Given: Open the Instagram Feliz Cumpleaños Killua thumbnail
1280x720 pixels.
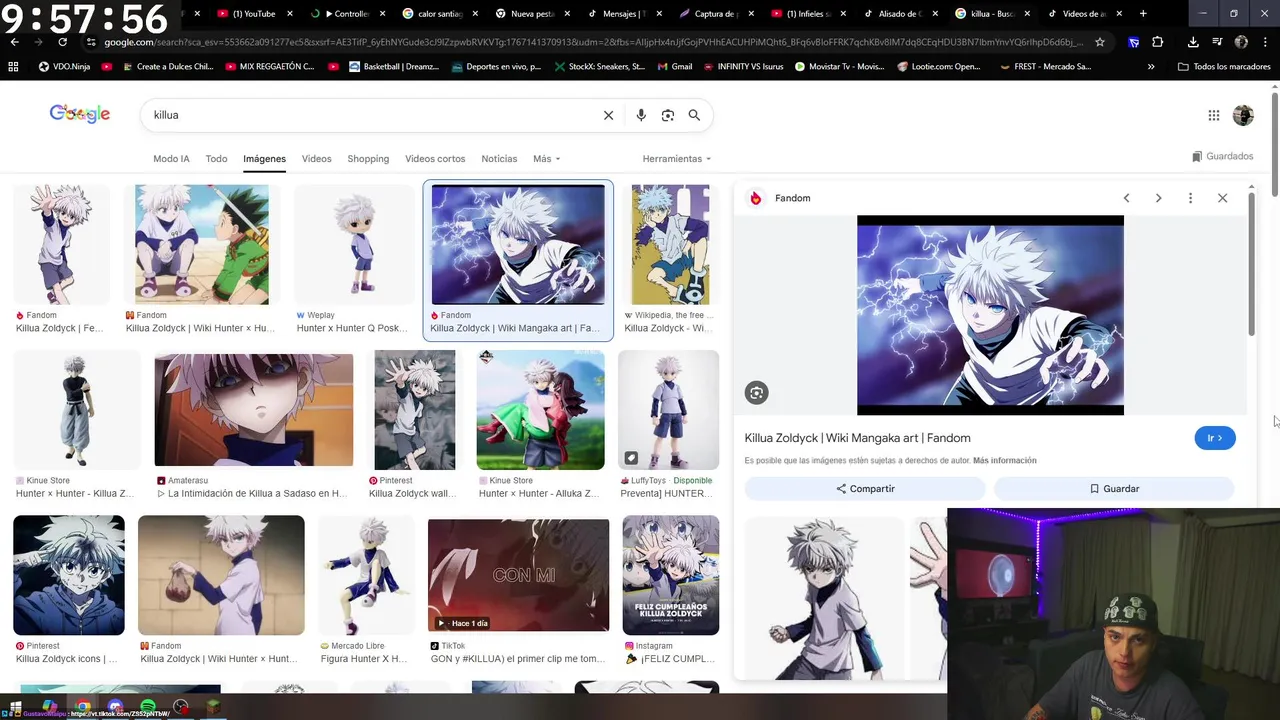Looking at the screenshot, I should [x=670, y=575].
